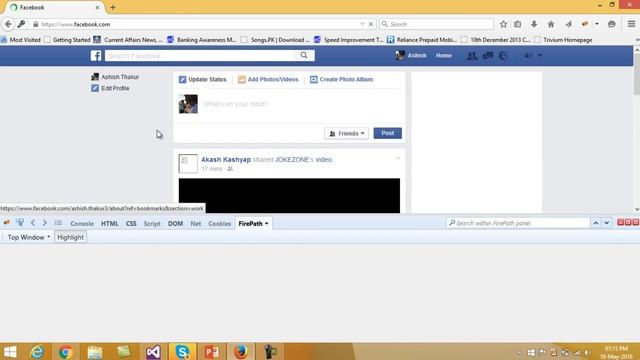Open the Firebug toolbar dropdown arrow
The width and height of the screenshot is (640, 360).
pyautogui.click(x=597, y=24)
